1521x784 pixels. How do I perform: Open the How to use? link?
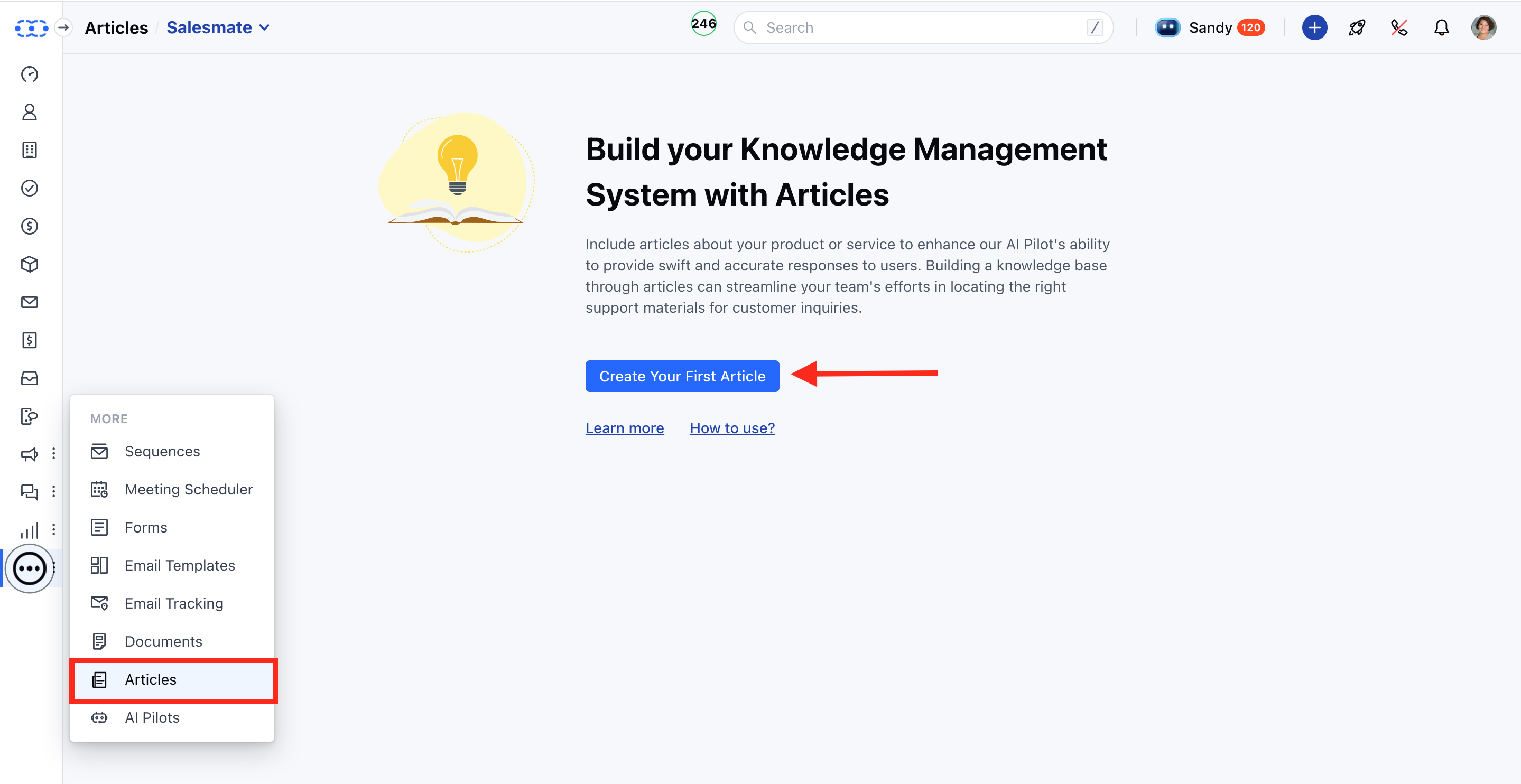pos(732,428)
